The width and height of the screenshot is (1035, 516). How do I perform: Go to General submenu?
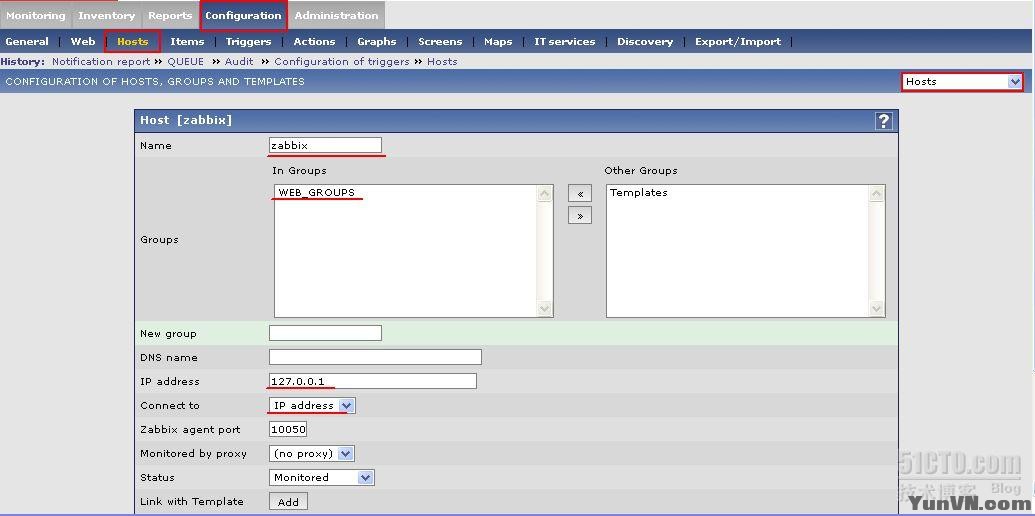tap(27, 42)
